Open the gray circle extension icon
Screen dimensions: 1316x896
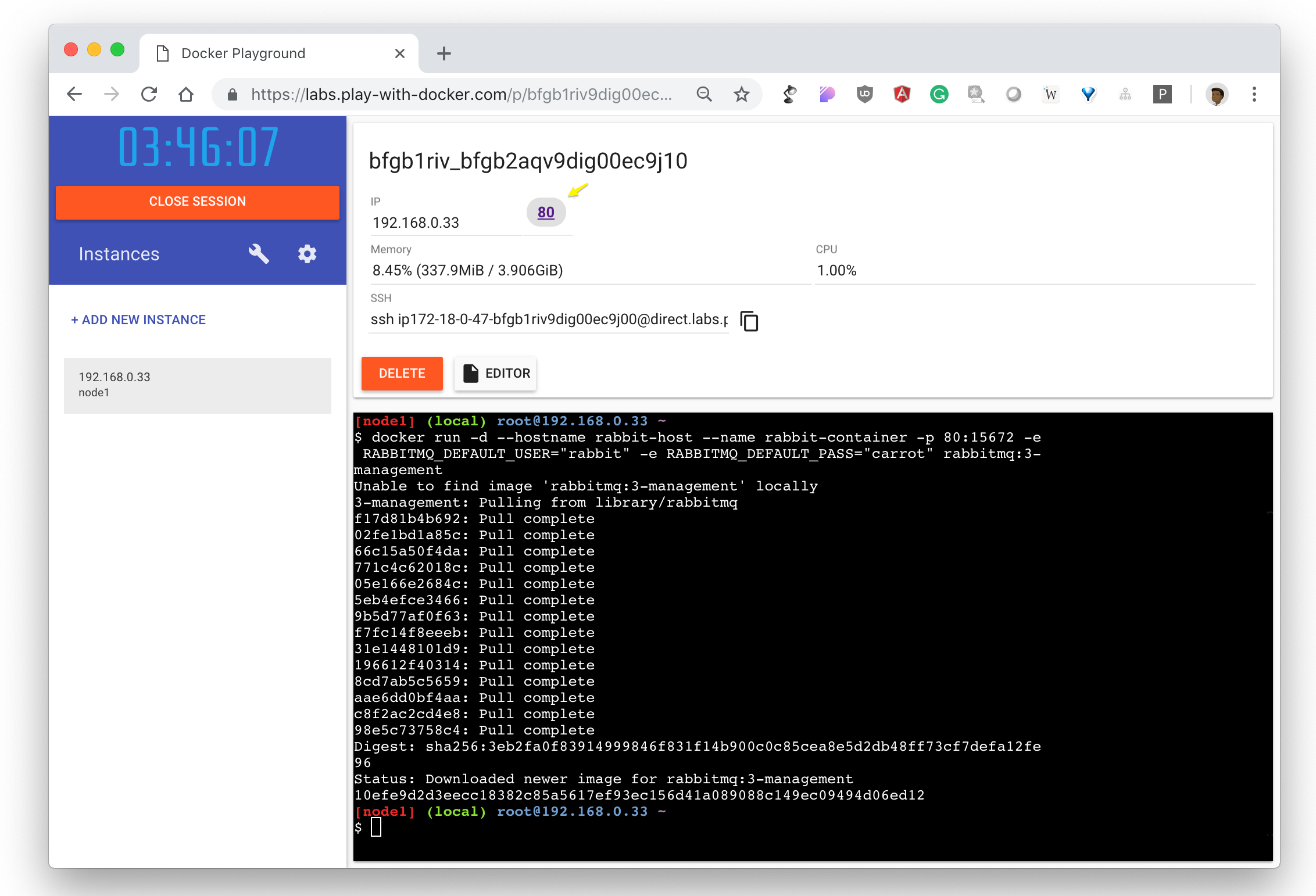pos(1013,94)
